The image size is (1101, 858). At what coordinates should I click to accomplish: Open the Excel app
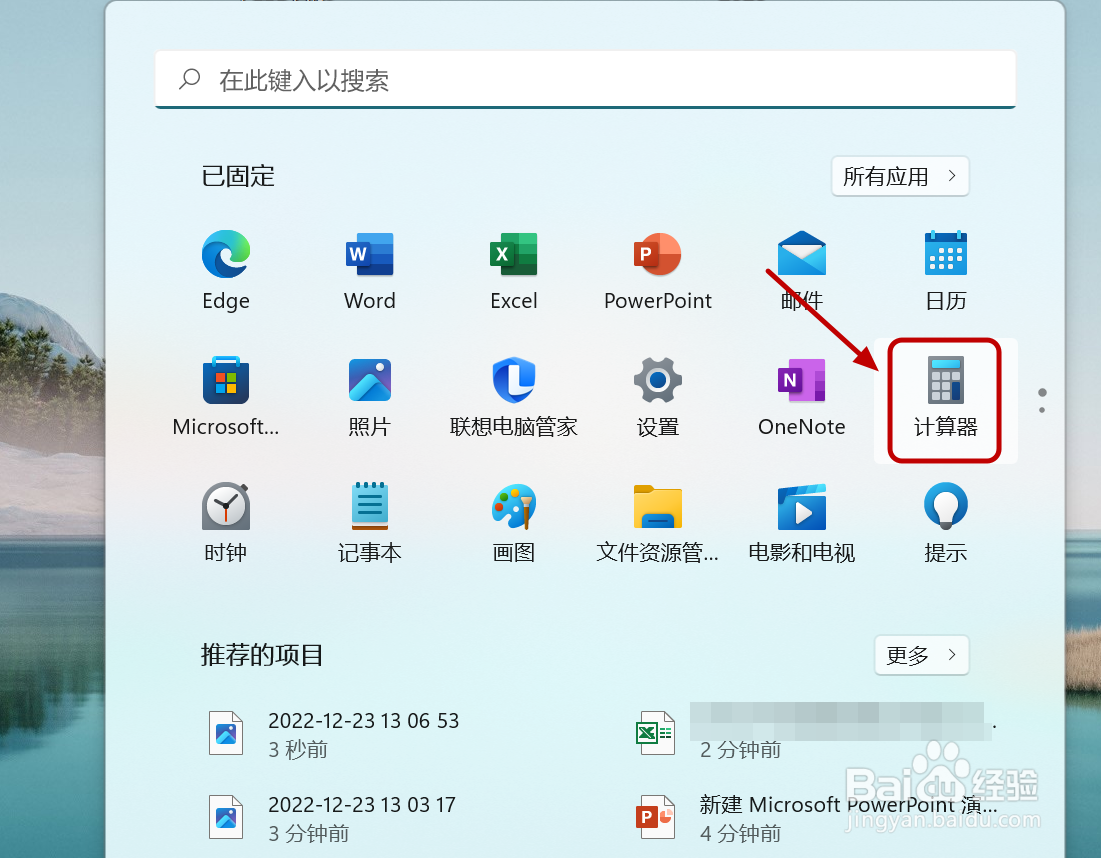(513, 270)
